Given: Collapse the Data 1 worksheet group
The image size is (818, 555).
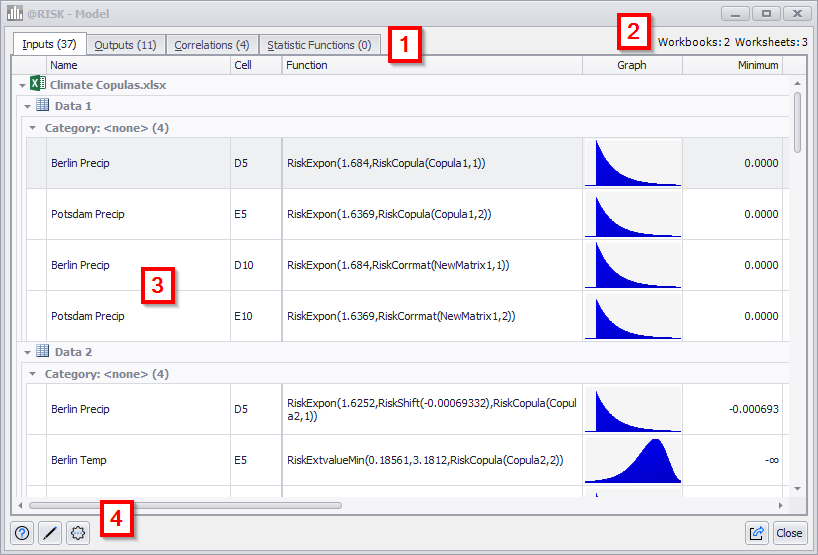Looking at the screenshot, I should 27,106.
